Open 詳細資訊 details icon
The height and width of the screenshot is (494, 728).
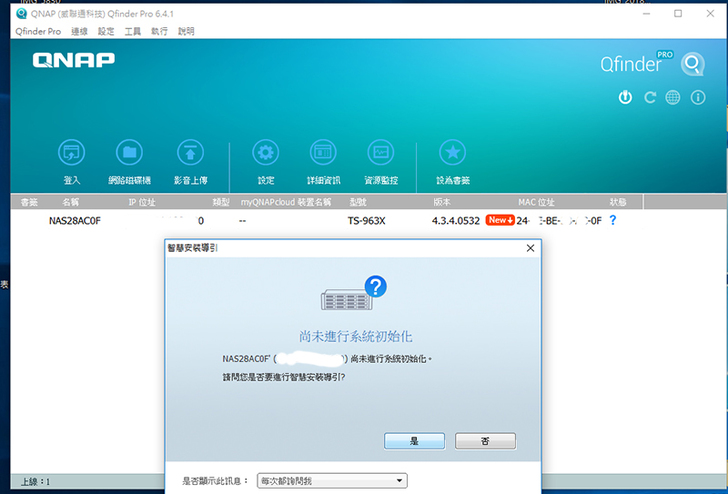click(x=323, y=153)
